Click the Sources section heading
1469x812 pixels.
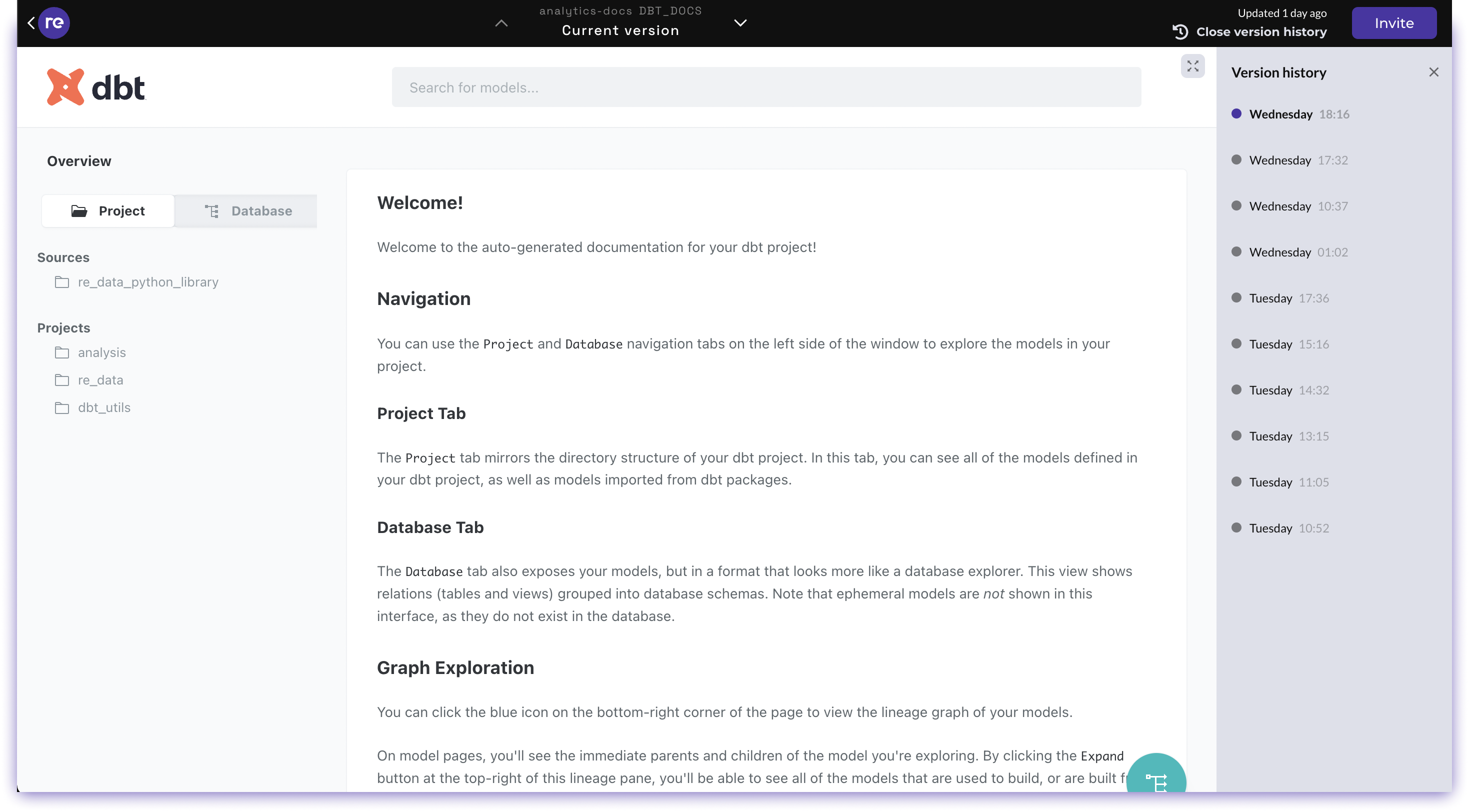[62, 257]
